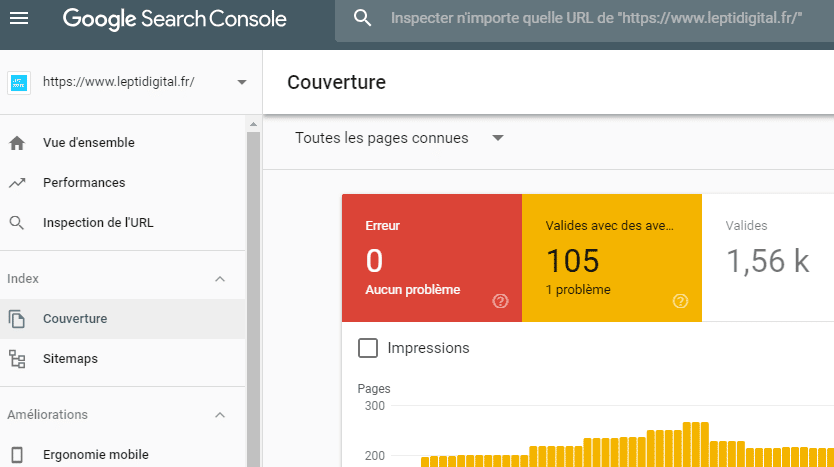Click the 200 y-axis value

coord(374,456)
